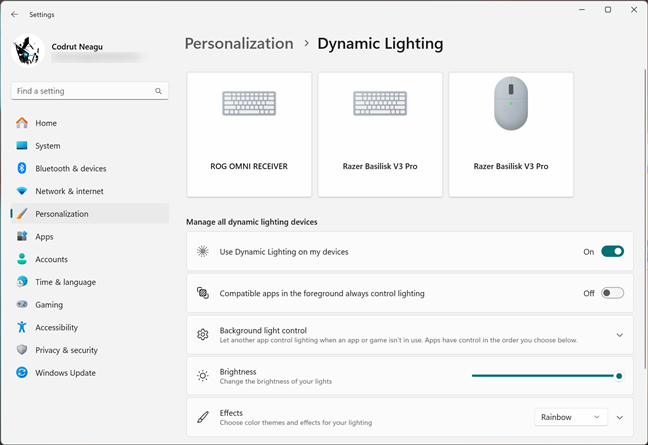Turn off Use Dynamic Lighting toggle

[612, 251]
